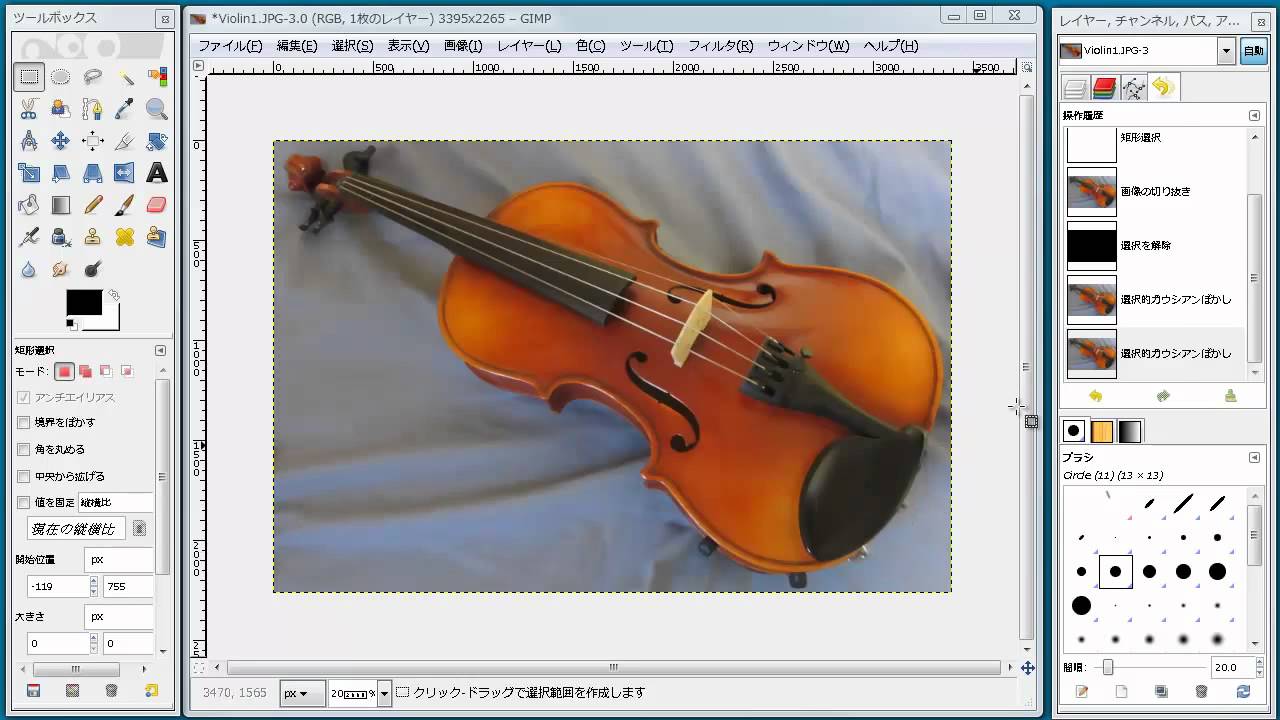Open the 編集(E) menu
Screen dimensions: 1280x720
[297, 46]
